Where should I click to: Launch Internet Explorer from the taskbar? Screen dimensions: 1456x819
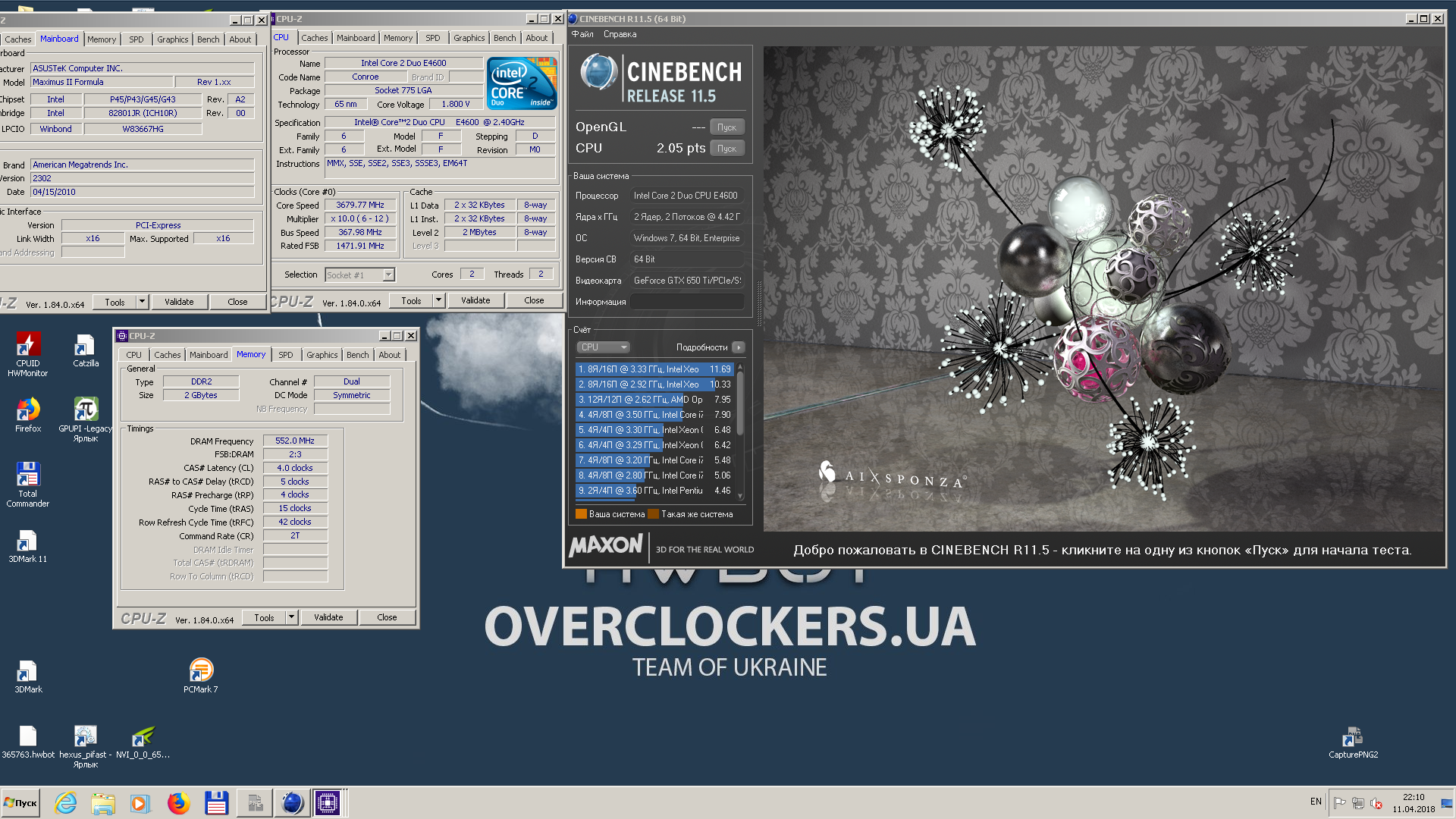pos(66,803)
